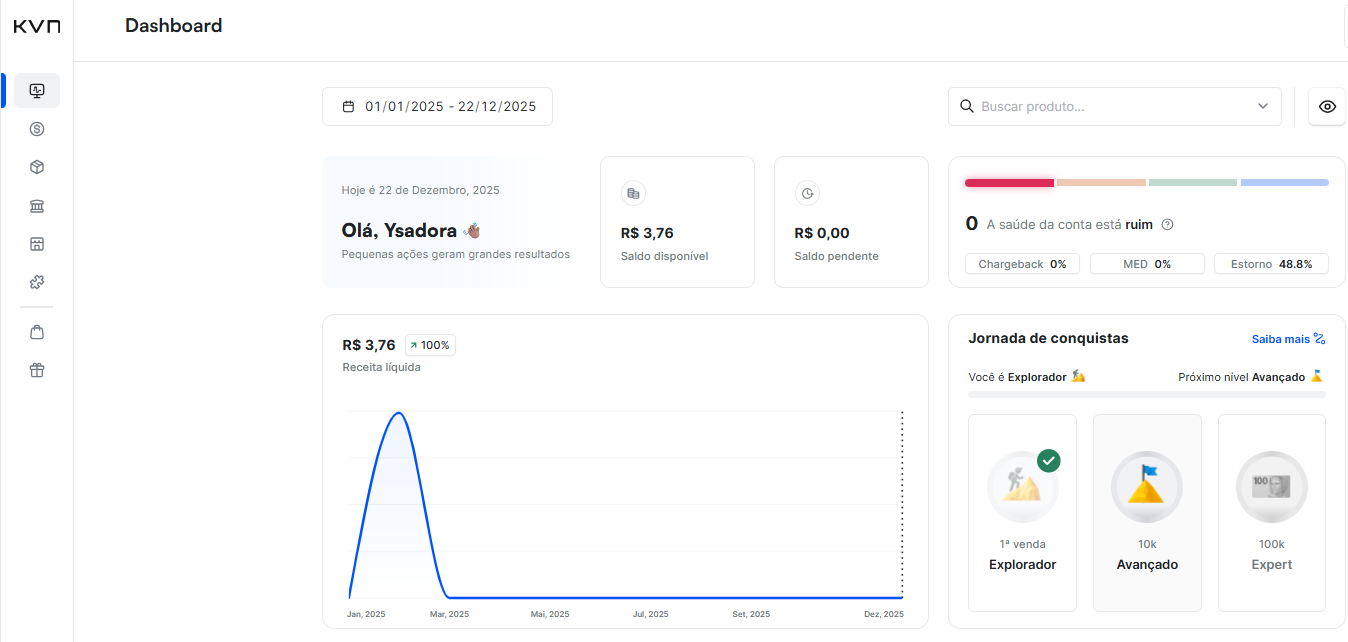Image resolution: width=1348 pixels, height=642 pixels.
Task: Click the Chargeback 0% badge
Action: coord(1022,264)
